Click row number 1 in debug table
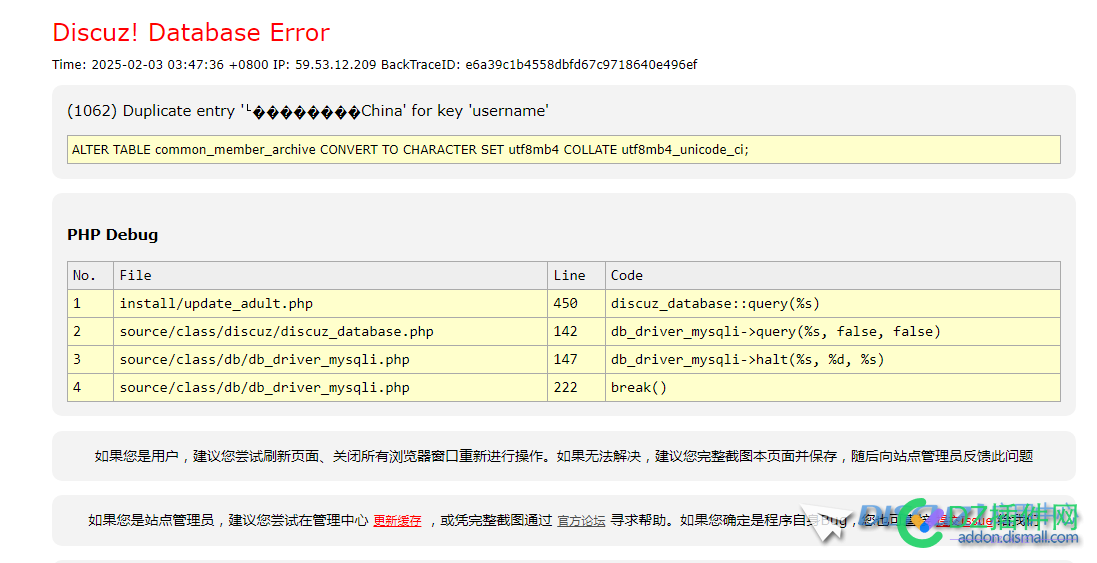1097x563 pixels. 90,304
